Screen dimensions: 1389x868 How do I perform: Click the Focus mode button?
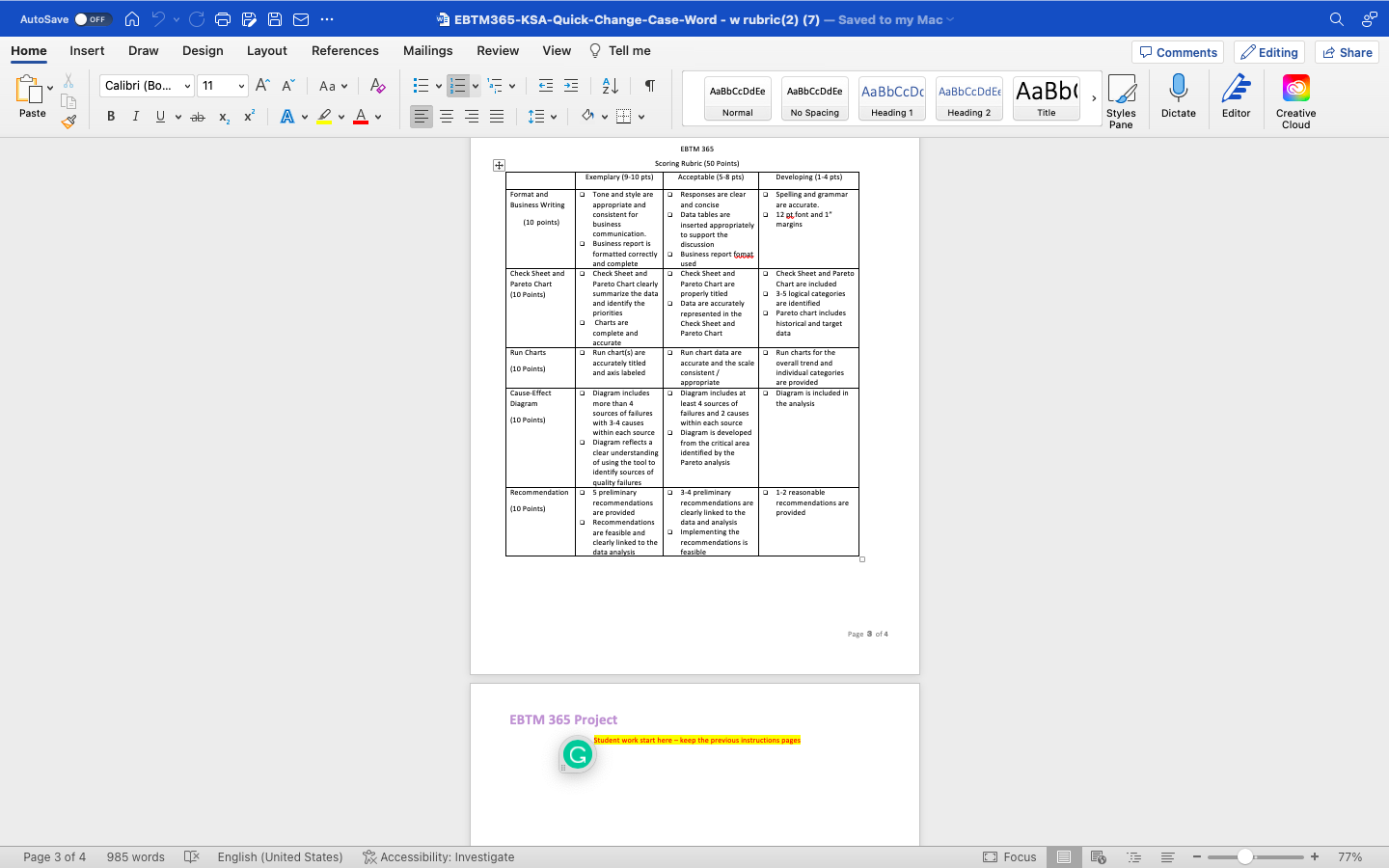1010,857
